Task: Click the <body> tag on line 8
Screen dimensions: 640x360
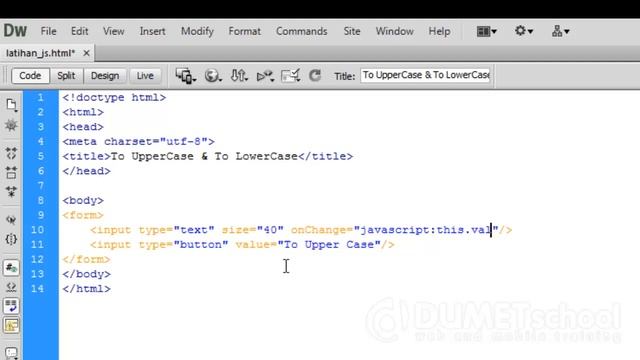Action: (83, 200)
